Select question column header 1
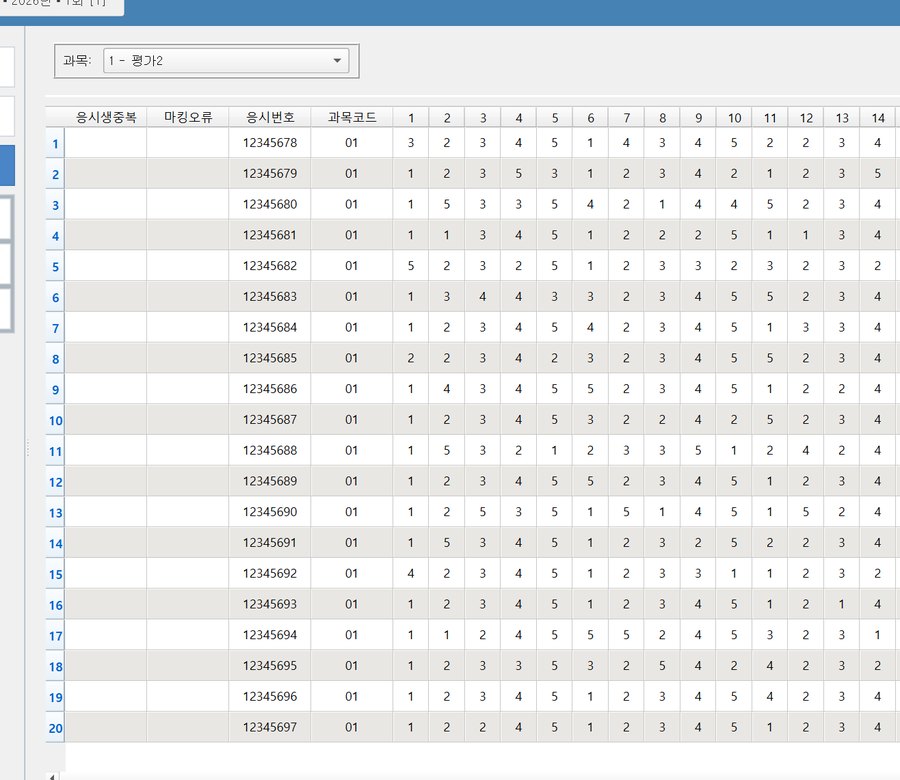Screen dimensions: 900x780 [410, 118]
